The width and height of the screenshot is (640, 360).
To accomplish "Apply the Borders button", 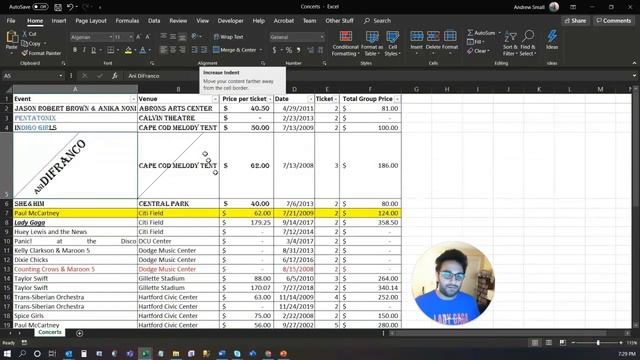I will 111,50.
